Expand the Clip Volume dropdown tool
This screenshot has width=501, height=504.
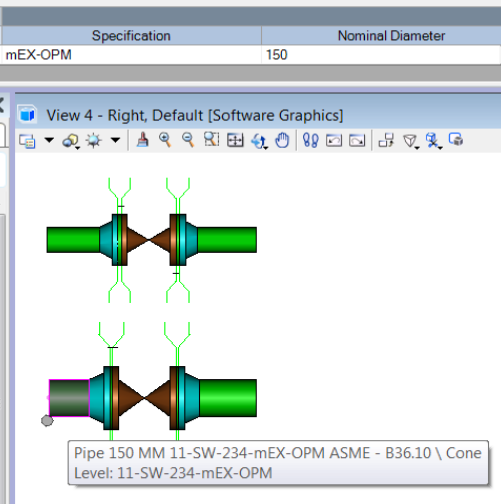click(410, 141)
